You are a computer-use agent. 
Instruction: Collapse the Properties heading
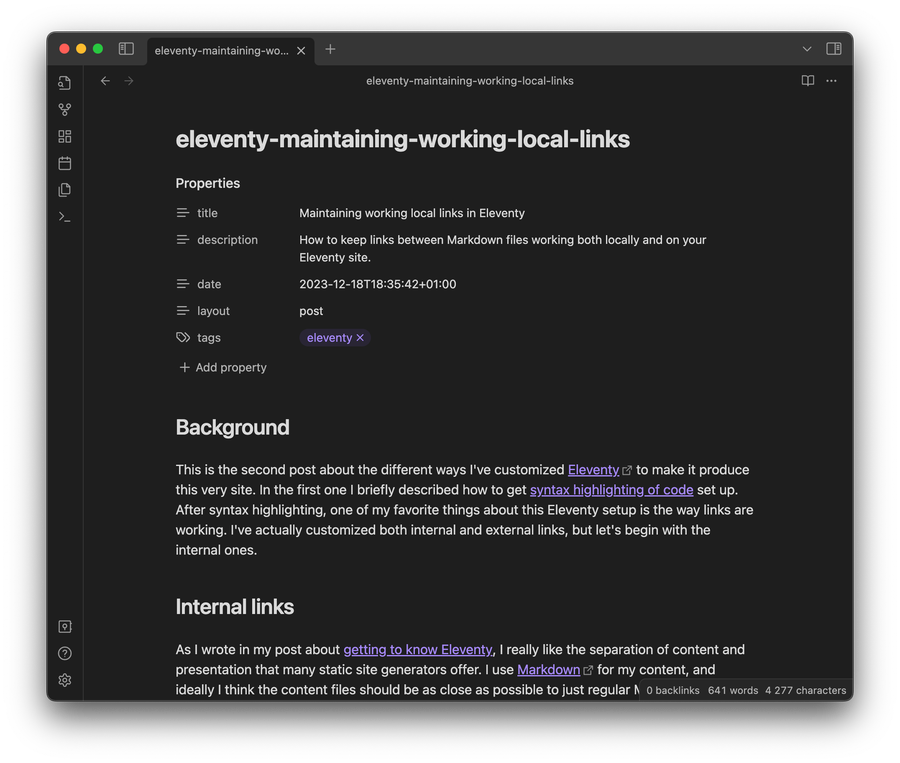[208, 183]
